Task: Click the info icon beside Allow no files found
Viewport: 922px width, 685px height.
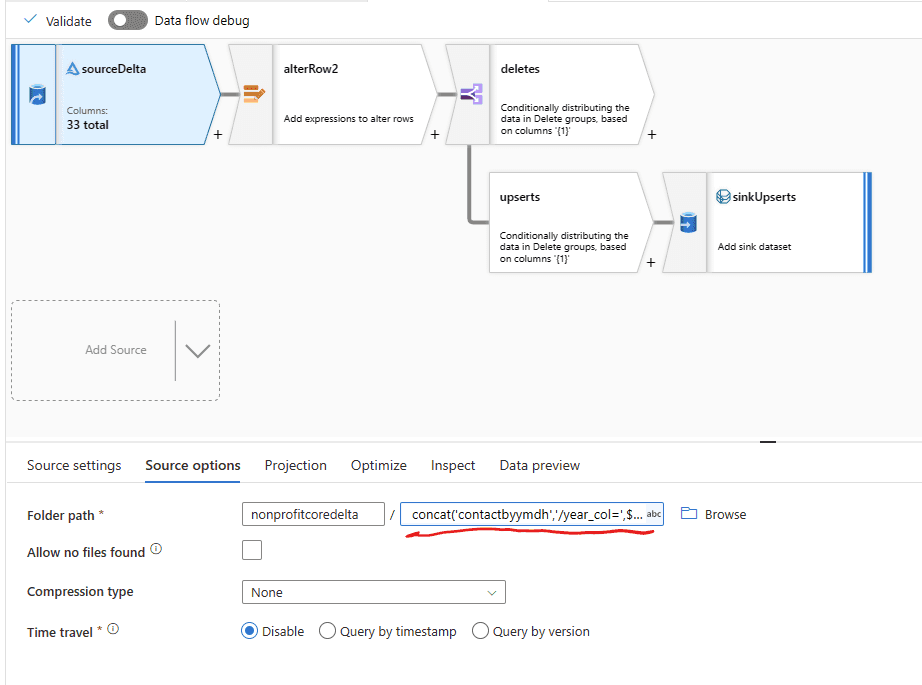Action: pyautogui.click(x=156, y=550)
